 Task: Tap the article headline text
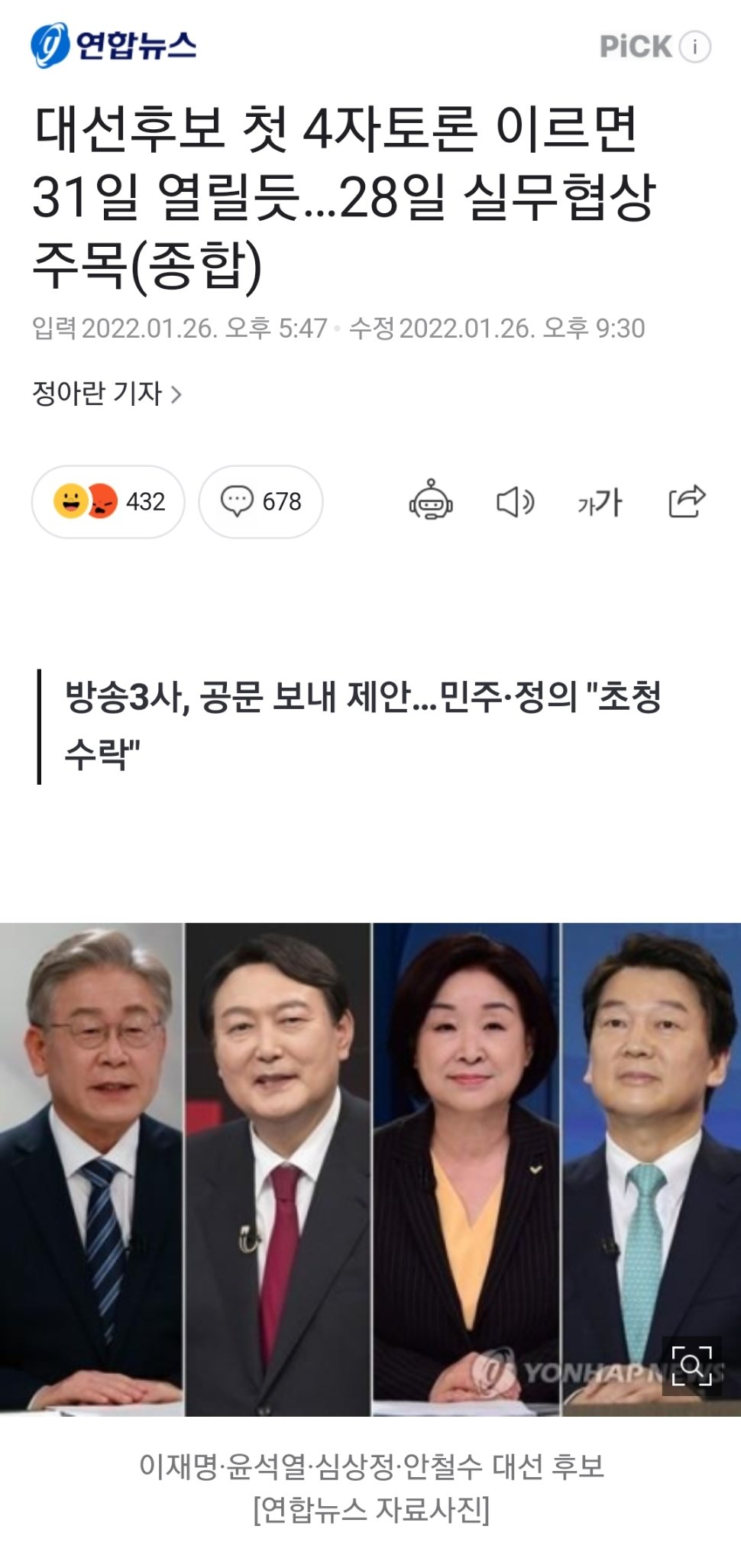344,196
